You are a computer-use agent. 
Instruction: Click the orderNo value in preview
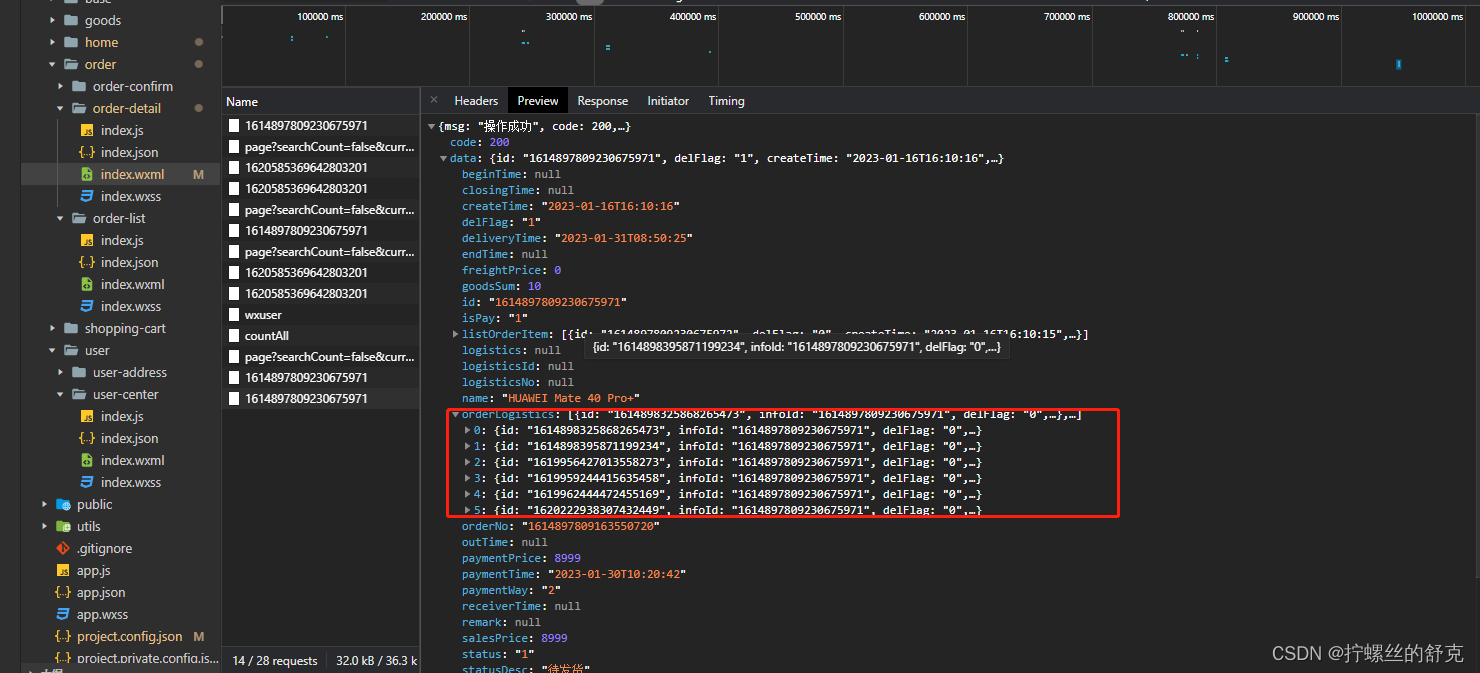(x=593, y=526)
